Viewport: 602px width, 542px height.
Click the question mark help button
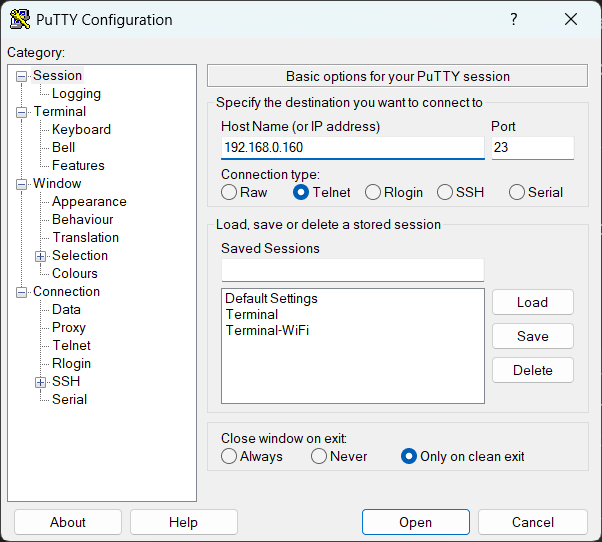(513, 19)
